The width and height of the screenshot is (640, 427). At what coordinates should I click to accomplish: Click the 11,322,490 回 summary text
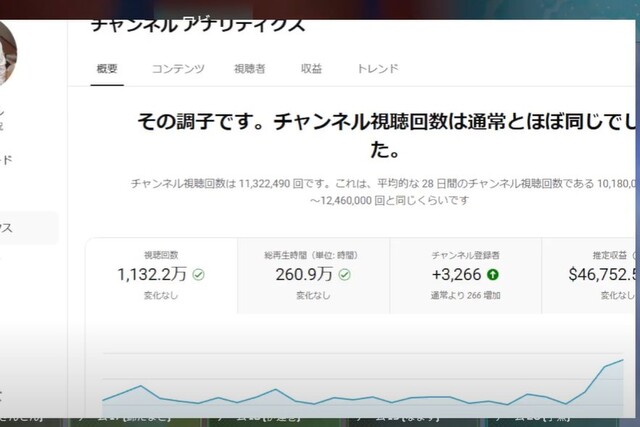click(x=271, y=184)
